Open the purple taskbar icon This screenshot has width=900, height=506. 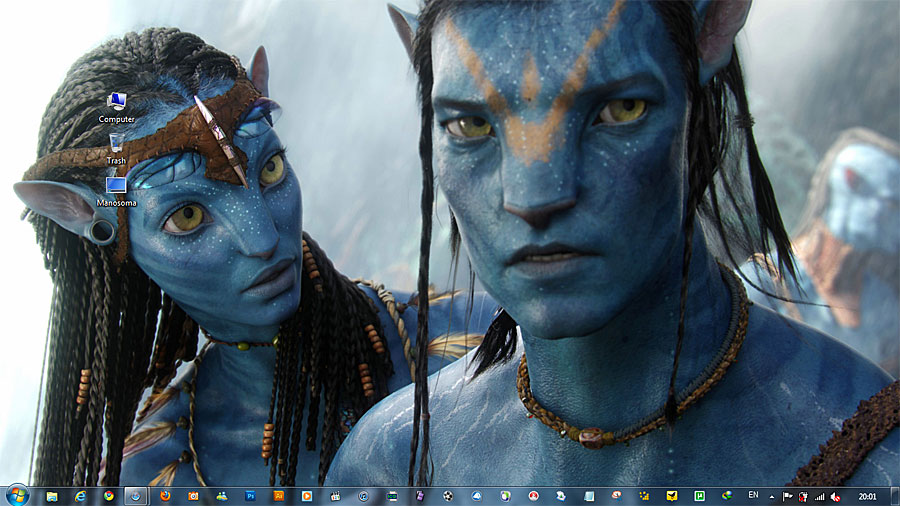(420, 496)
